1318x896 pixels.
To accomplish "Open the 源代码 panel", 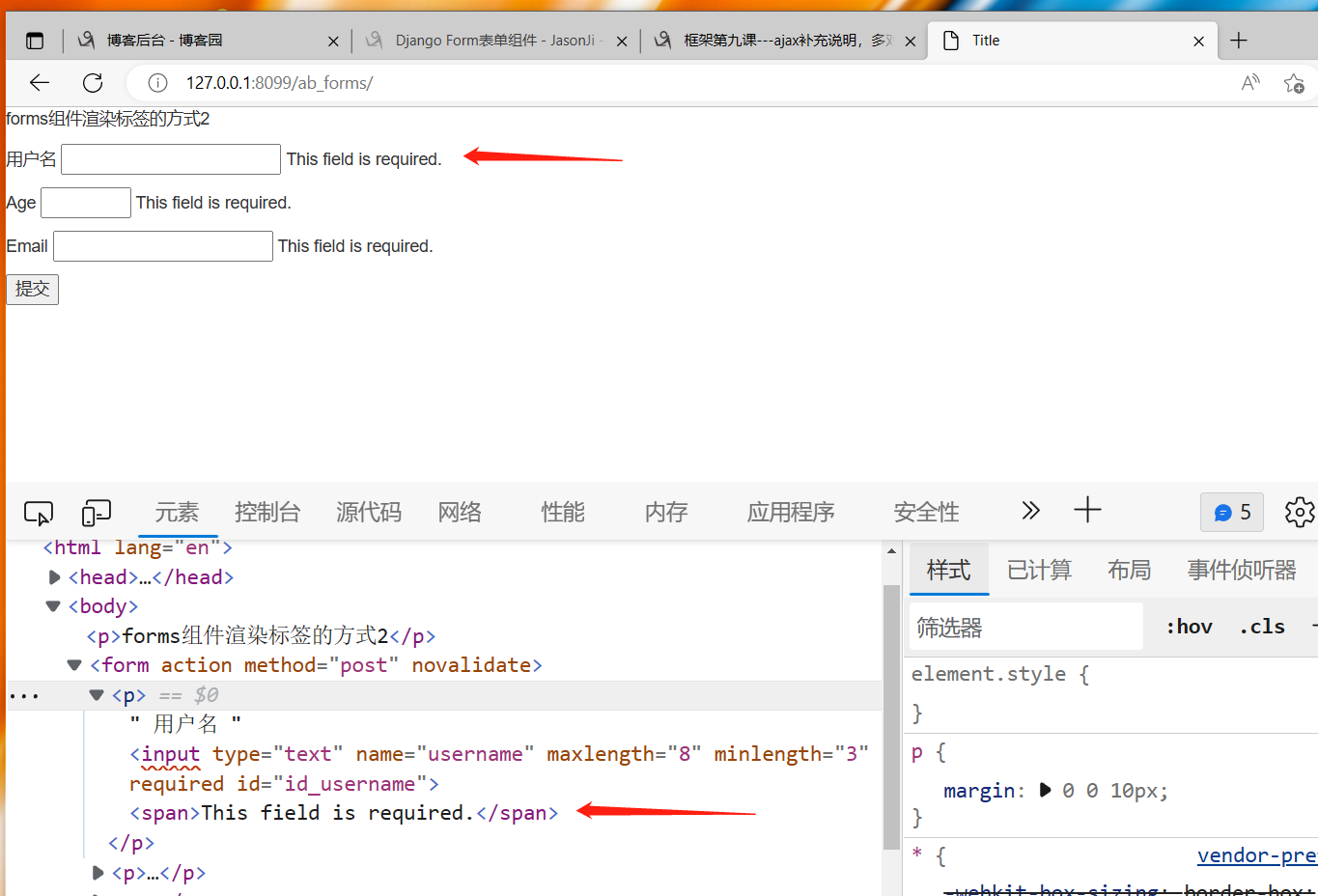I will click(x=369, y=513).
